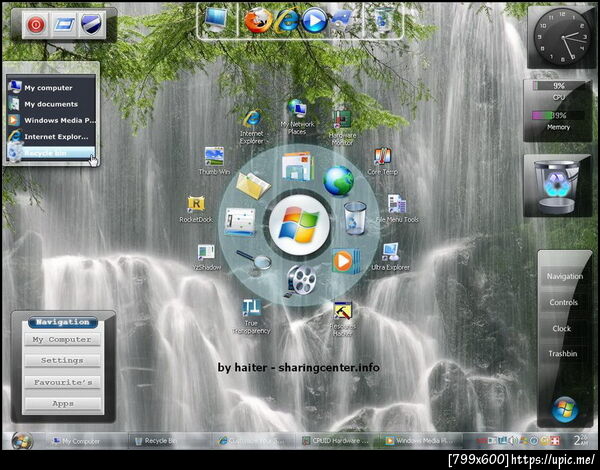Click the shield icon in top-left widget
The height and width of the screenshot is (470, 600).
coord(91,25)
